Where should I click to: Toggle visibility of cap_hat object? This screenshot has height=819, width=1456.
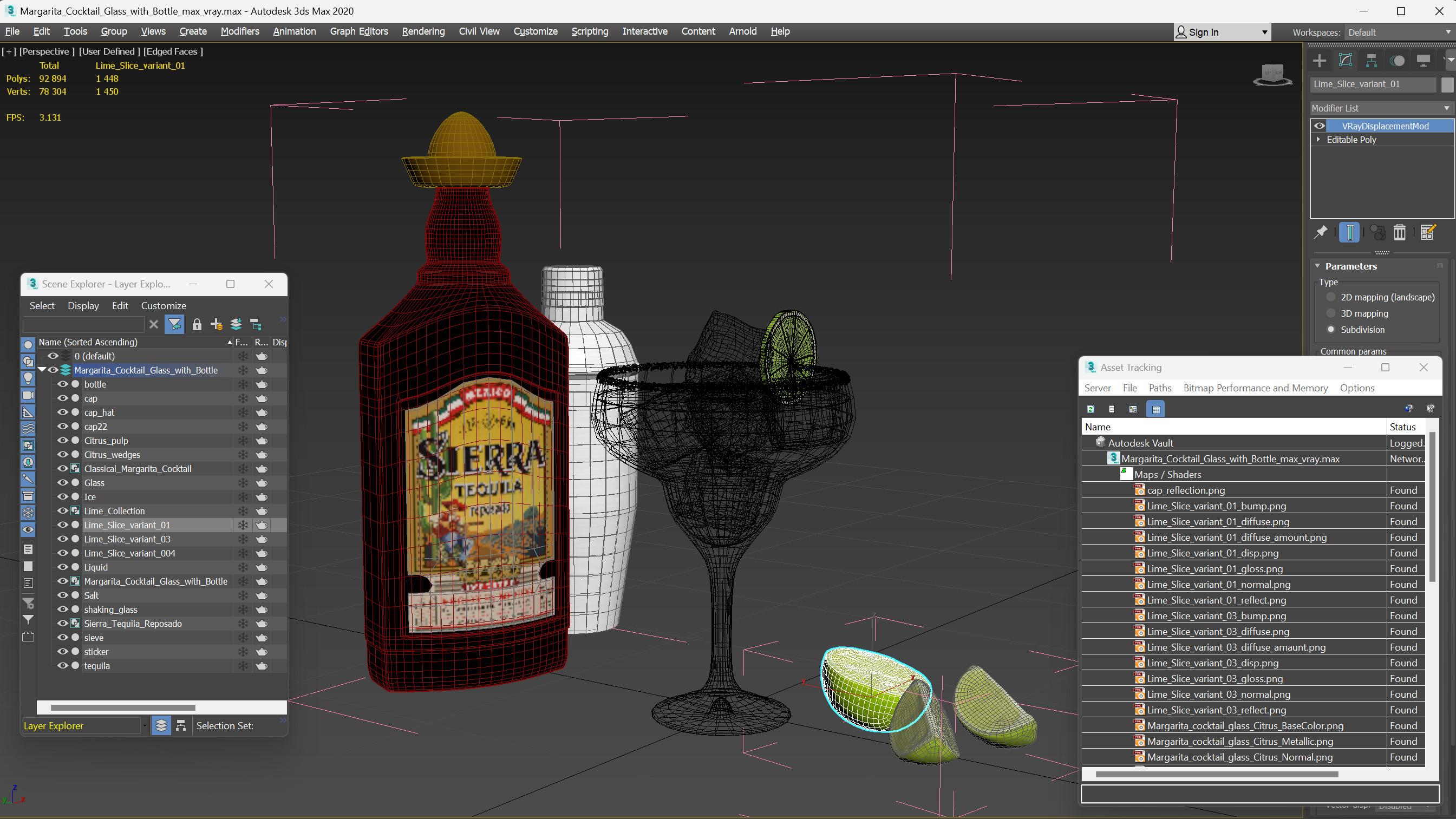coord(63,412)
